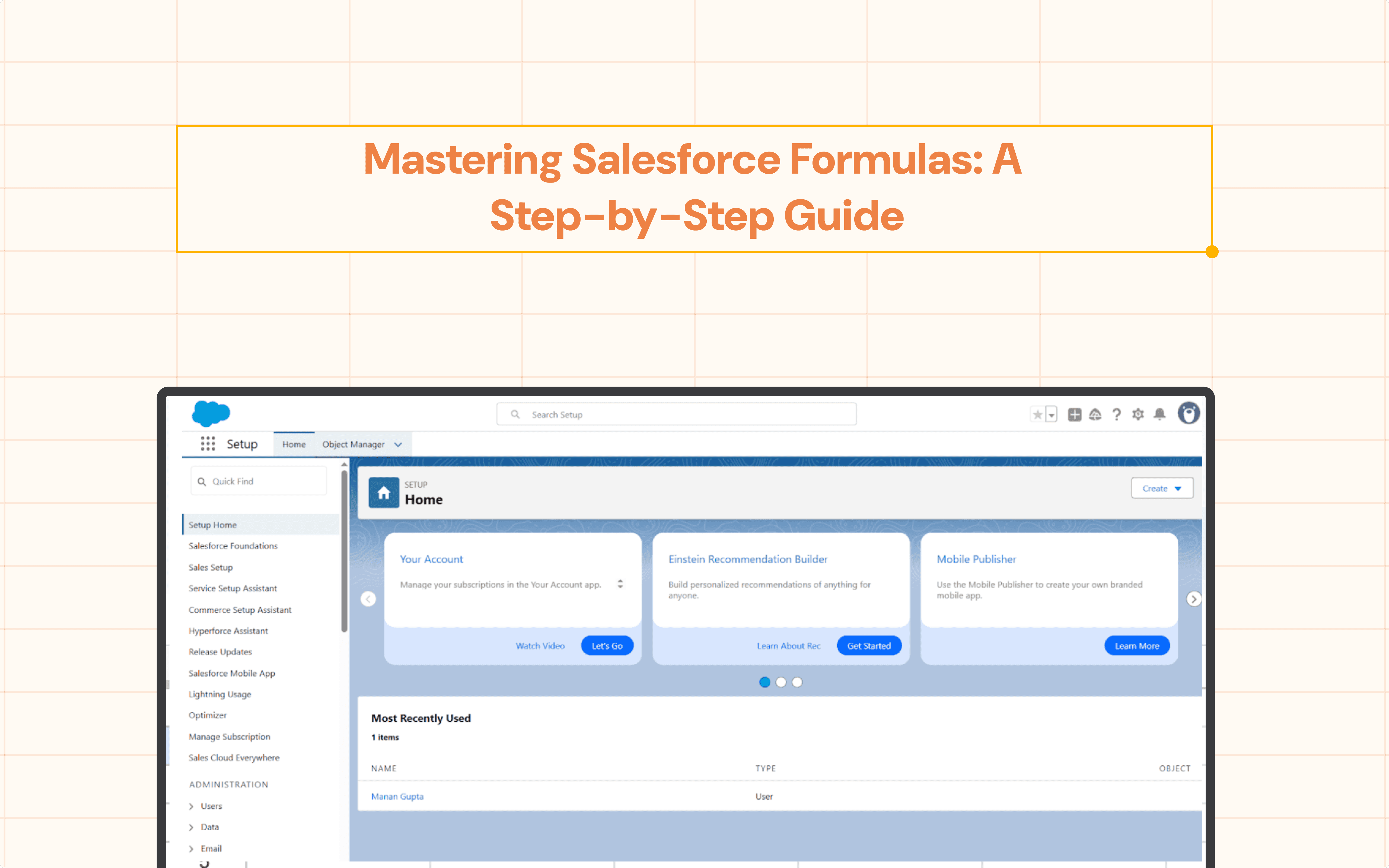
Task: Click the global actions plus icon
Action: pos(1075,414)
